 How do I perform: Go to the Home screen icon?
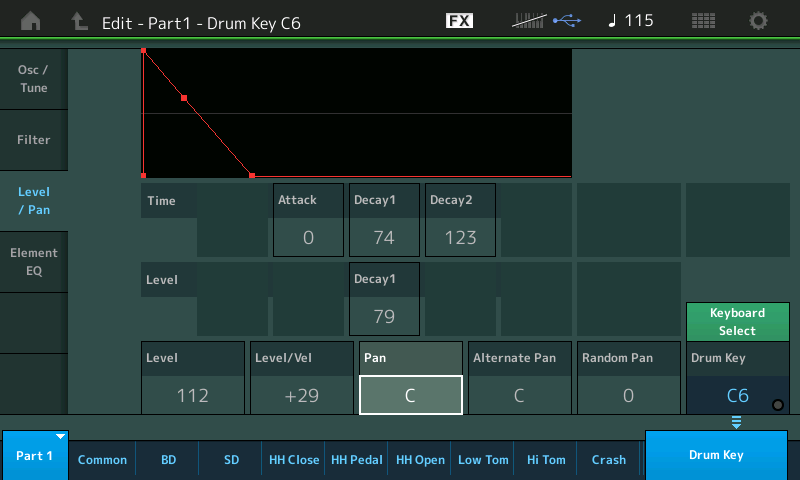point(31,21)
